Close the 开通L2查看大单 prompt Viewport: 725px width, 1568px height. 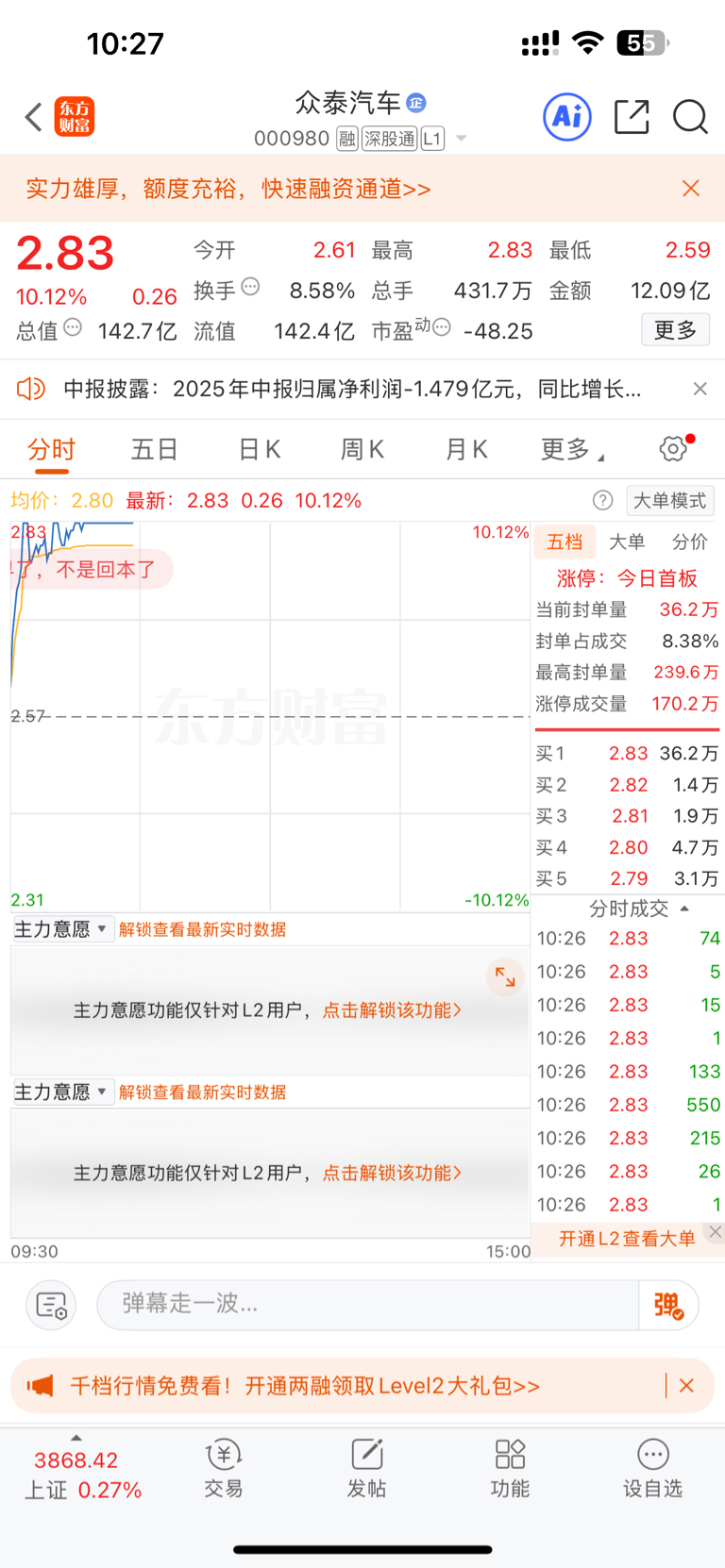pyautogui.click(x=716, y=1231)
